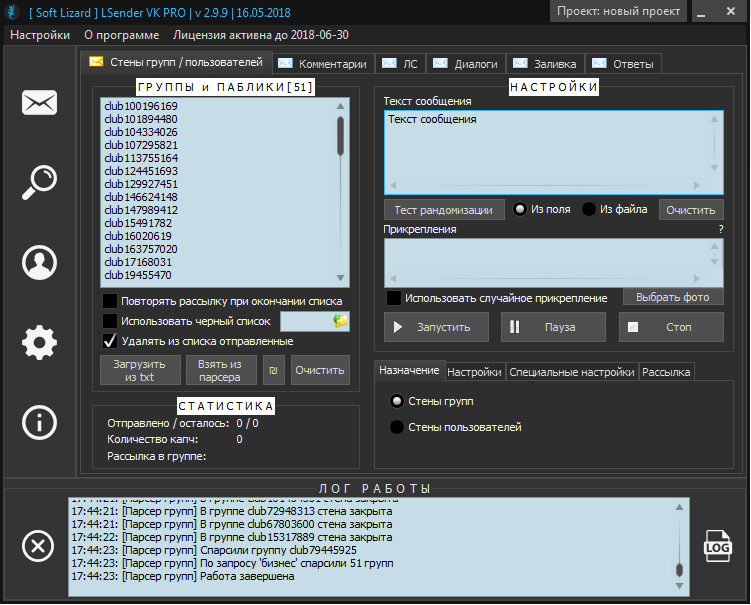Click the circled X icon beside log
Screen dimensions: 751x605
tap(38, 546)
